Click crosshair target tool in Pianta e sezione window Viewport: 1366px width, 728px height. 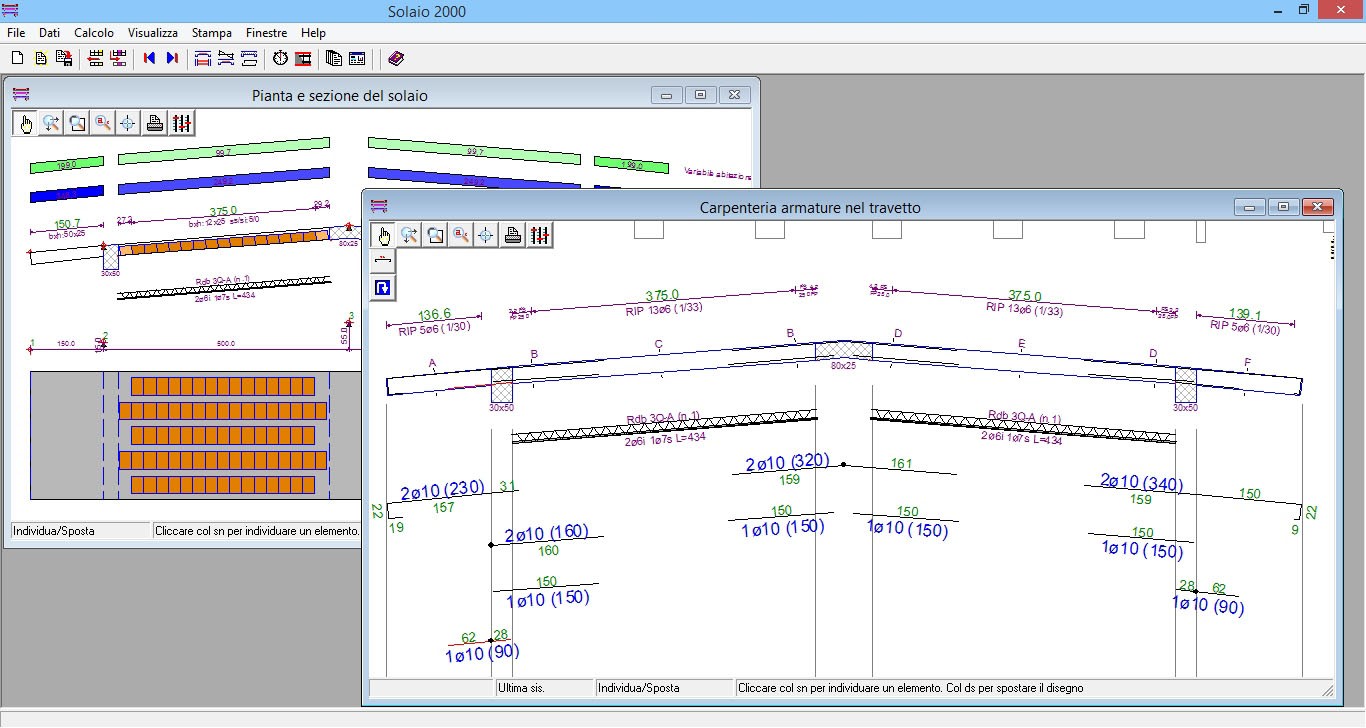128,123
